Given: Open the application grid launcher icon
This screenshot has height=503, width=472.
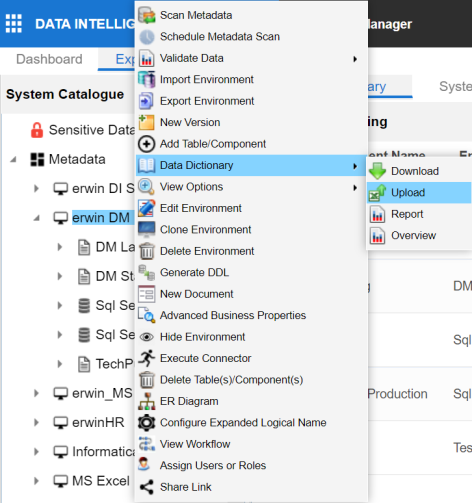Looking at the screenshot, I should [x=14, y=24].
